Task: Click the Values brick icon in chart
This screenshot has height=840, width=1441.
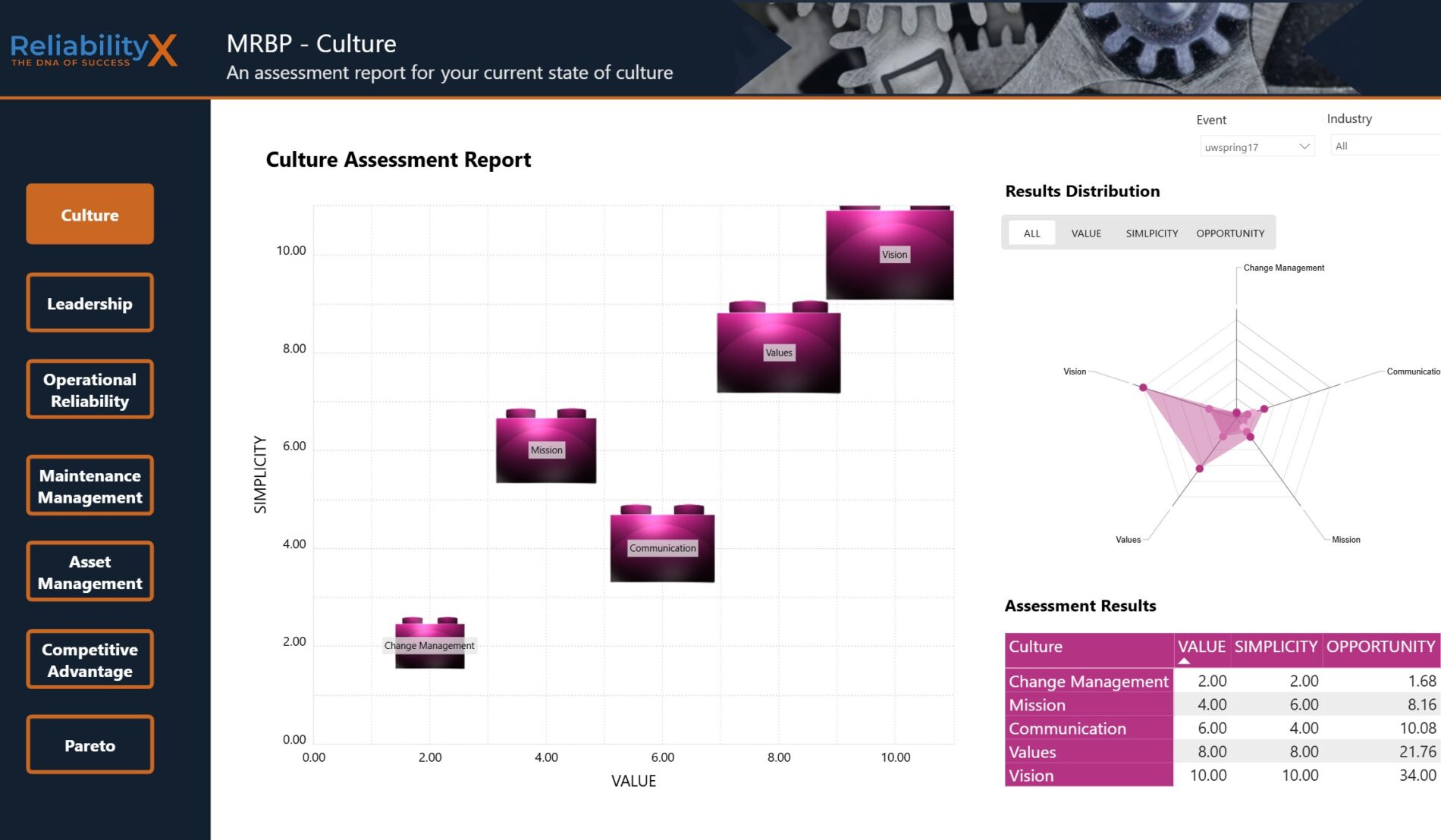Action: pos(778,350)
